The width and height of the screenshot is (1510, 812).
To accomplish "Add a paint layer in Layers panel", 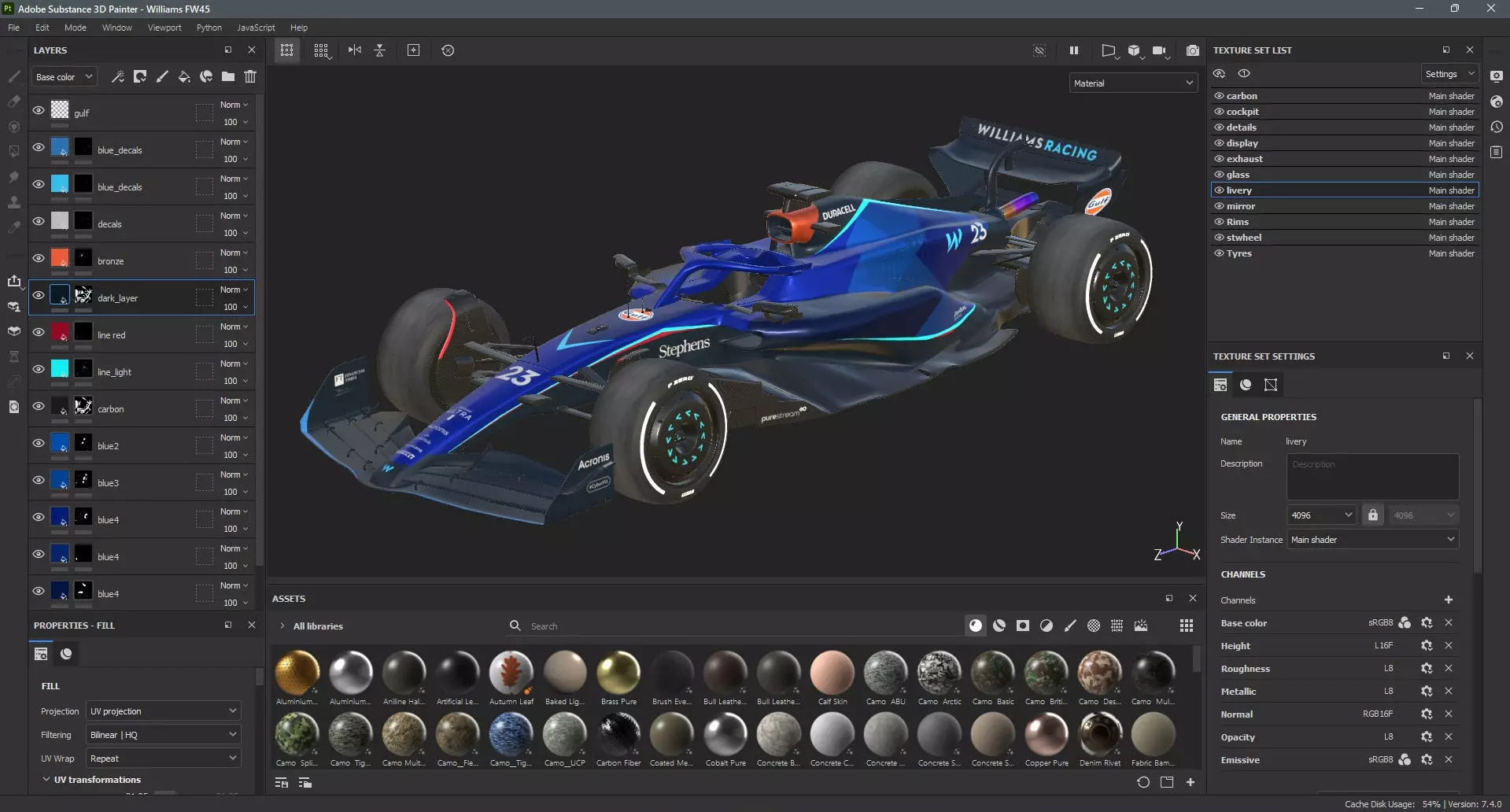I will click(x=162, y=76).
